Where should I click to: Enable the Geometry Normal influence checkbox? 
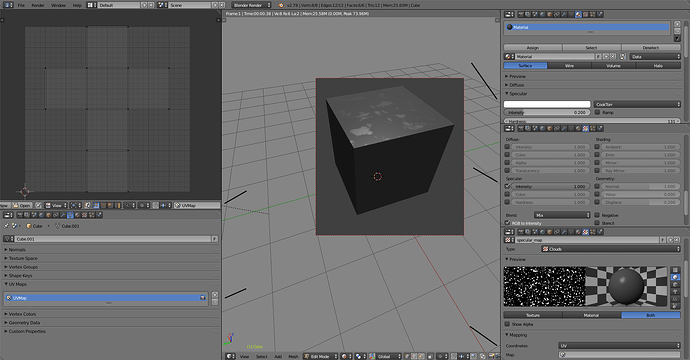(x=597, y=186)
